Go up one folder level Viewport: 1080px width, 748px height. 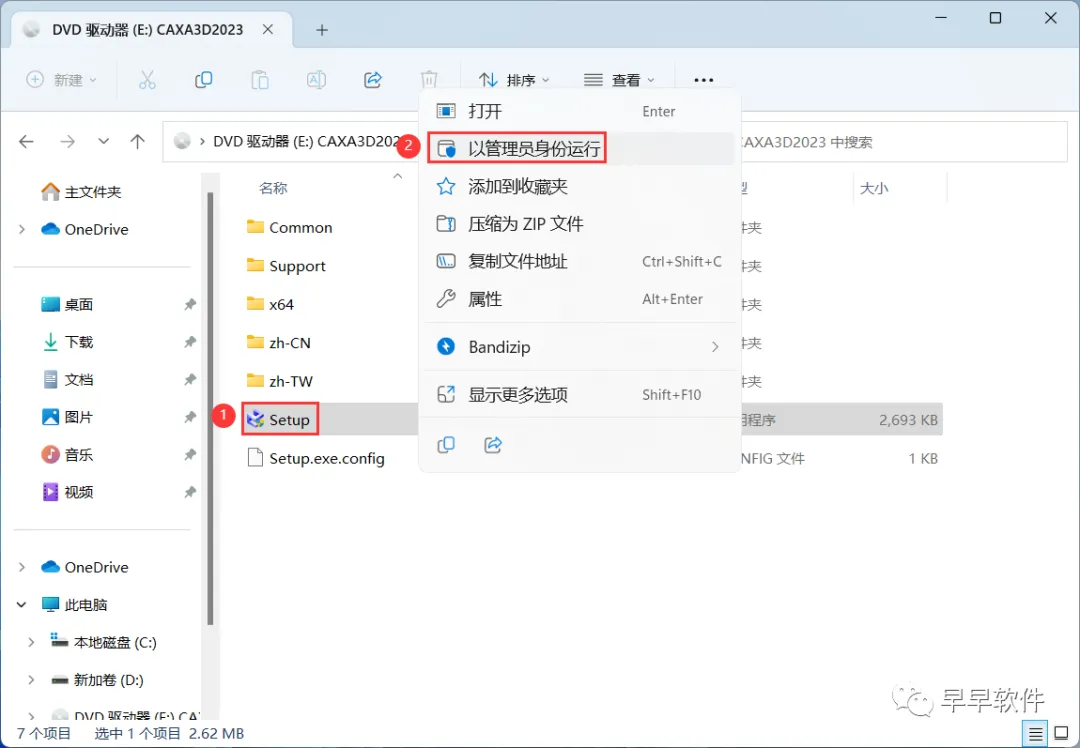tap(138, 142)
